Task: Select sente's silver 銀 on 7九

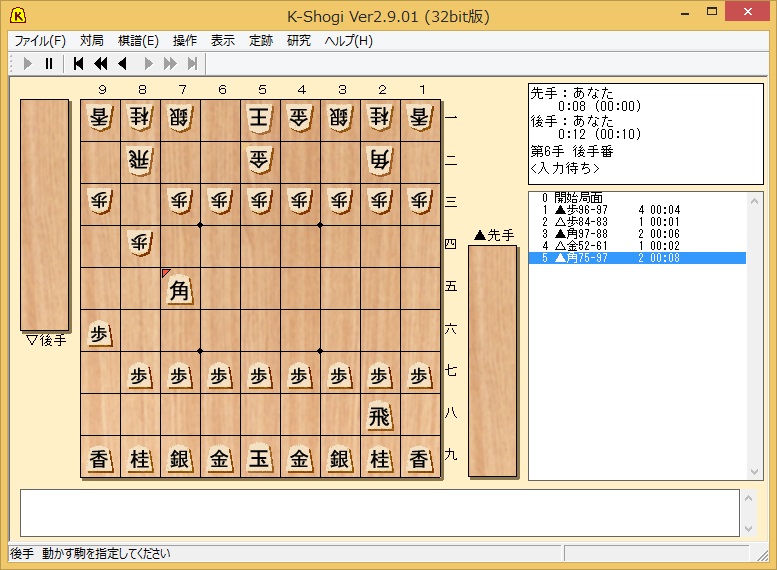Action: pos(180,457)
